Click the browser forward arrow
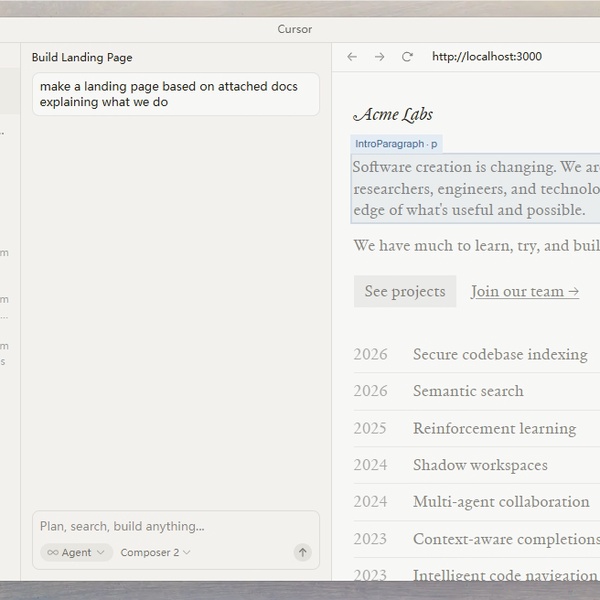600x600 pixels. tap(379, 57)
